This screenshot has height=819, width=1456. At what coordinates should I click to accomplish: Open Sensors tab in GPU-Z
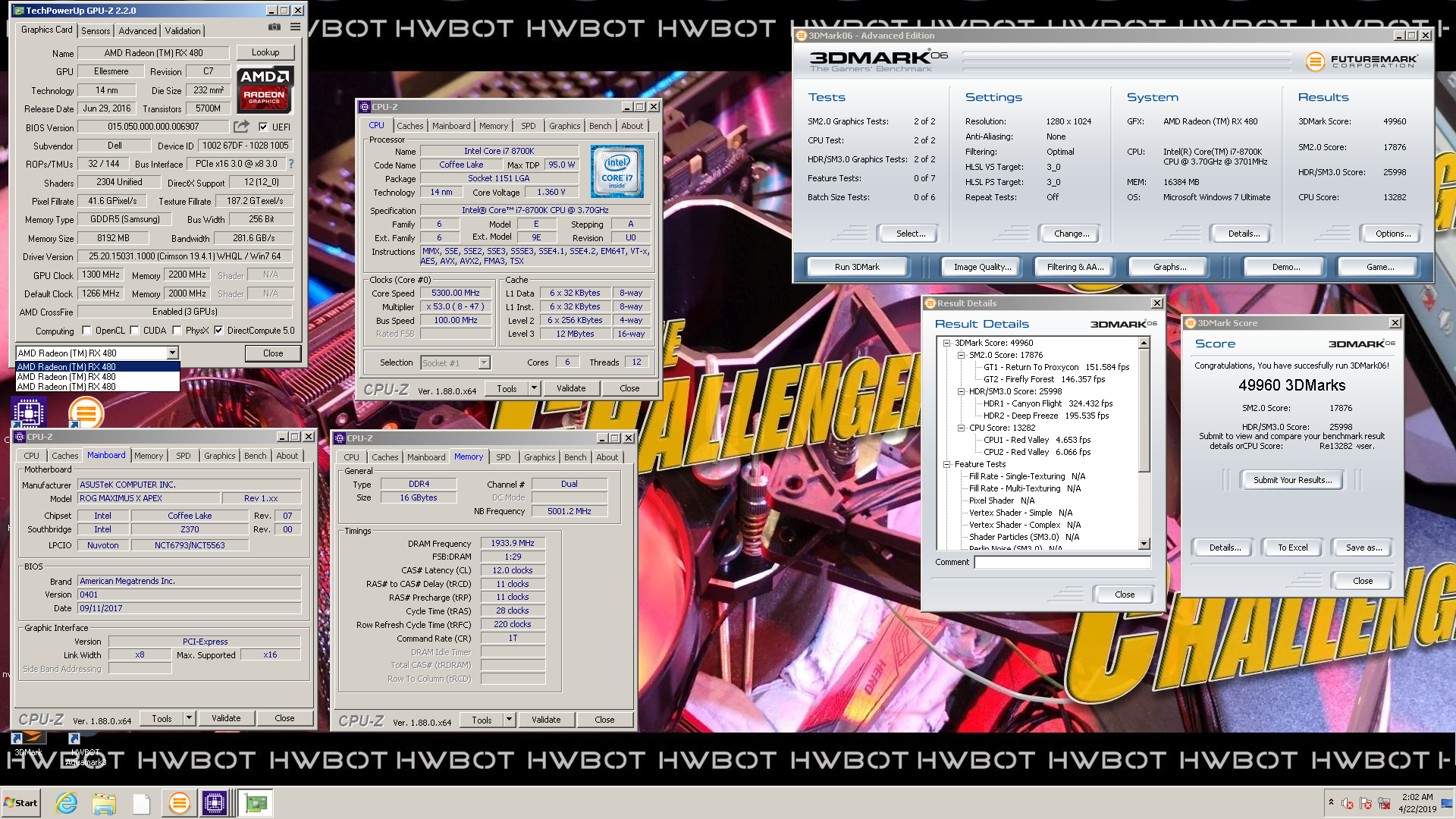(96, 31)
